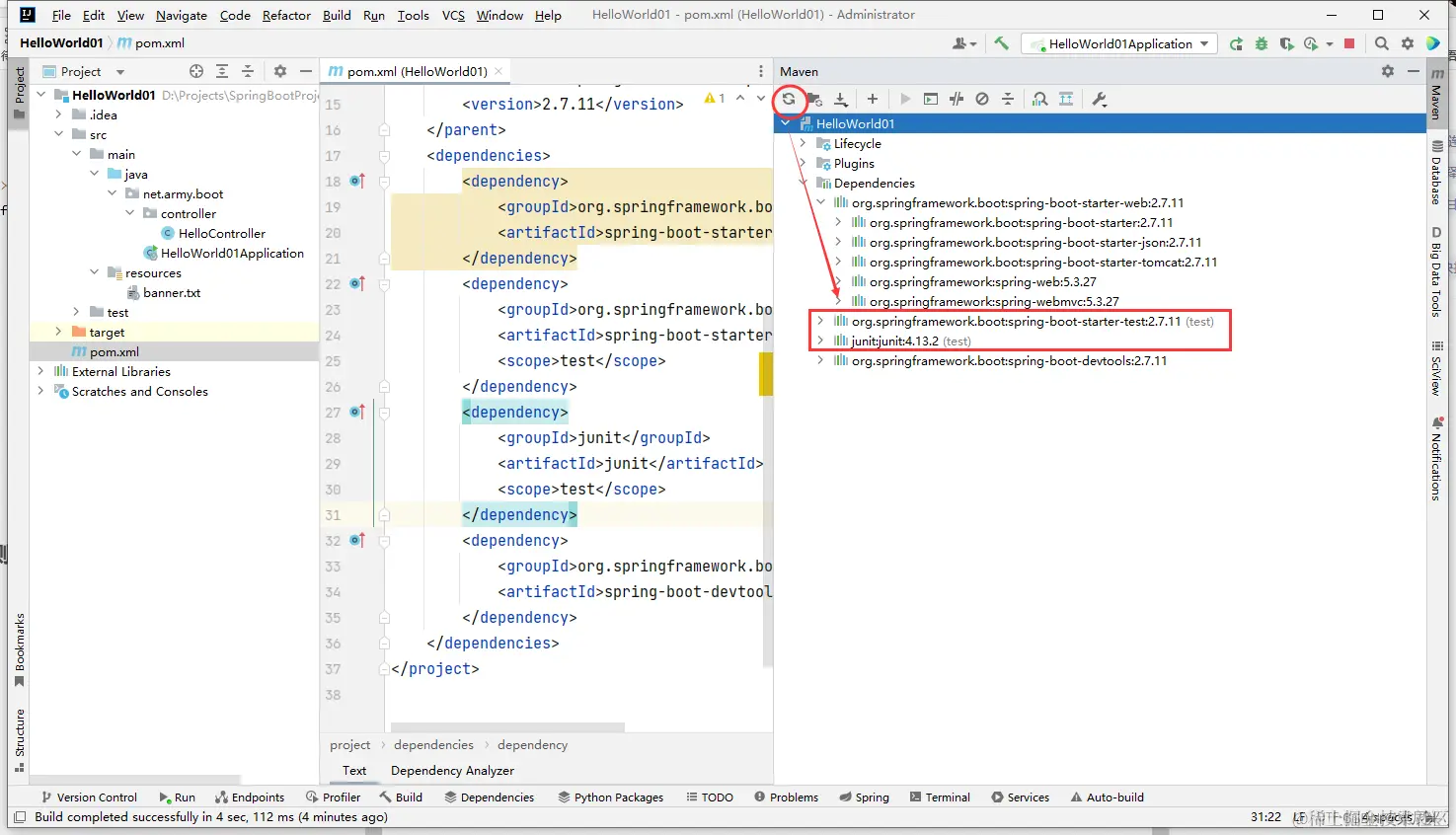Open Project view selector dropdown

84,71
